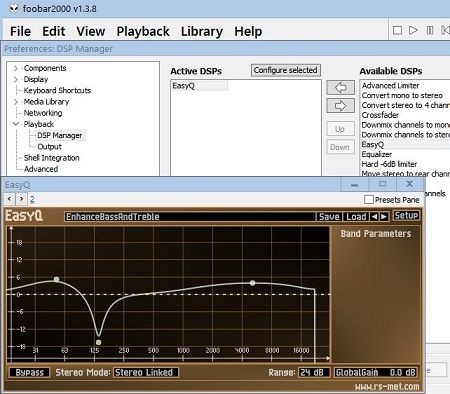Click the EasyQ Save preset button
This screenshot has height=394, width=450.
[329, 217]
